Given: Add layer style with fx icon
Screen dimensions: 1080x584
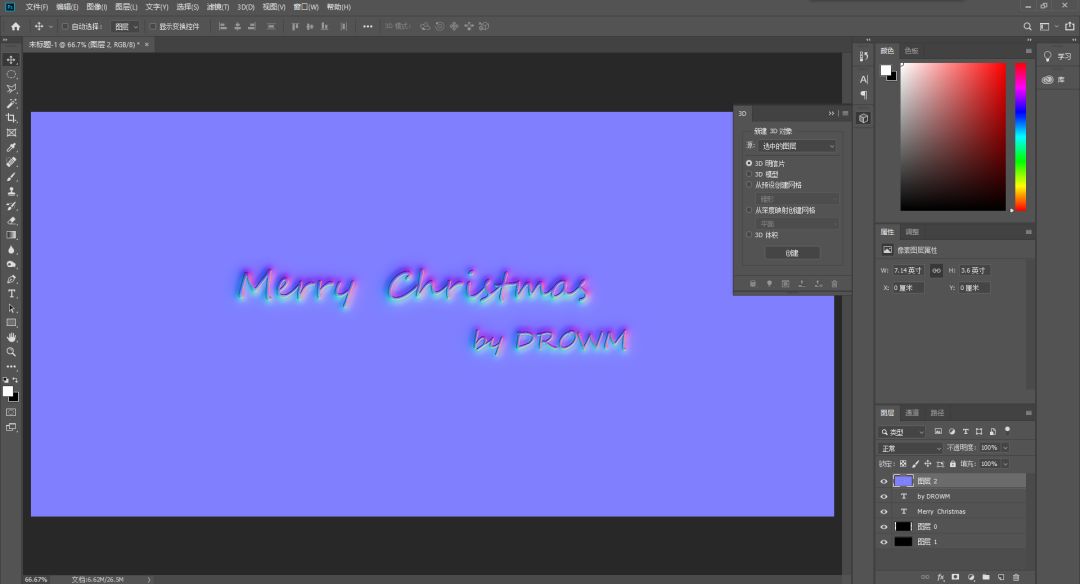Looking at the screenshot, I should [940, 577].
